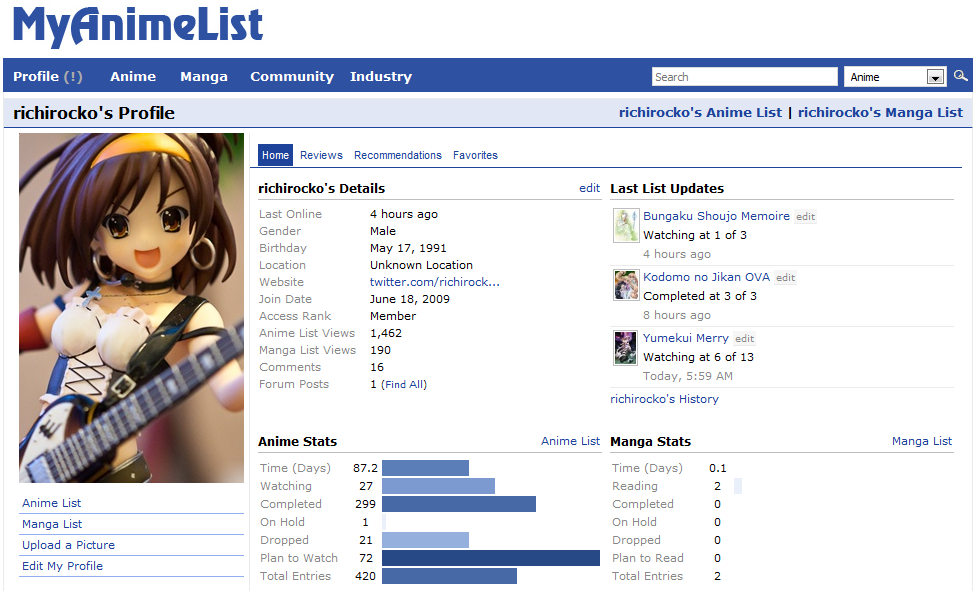
Task: Open richirocko's Anime List header link
Action: point(700,112)
